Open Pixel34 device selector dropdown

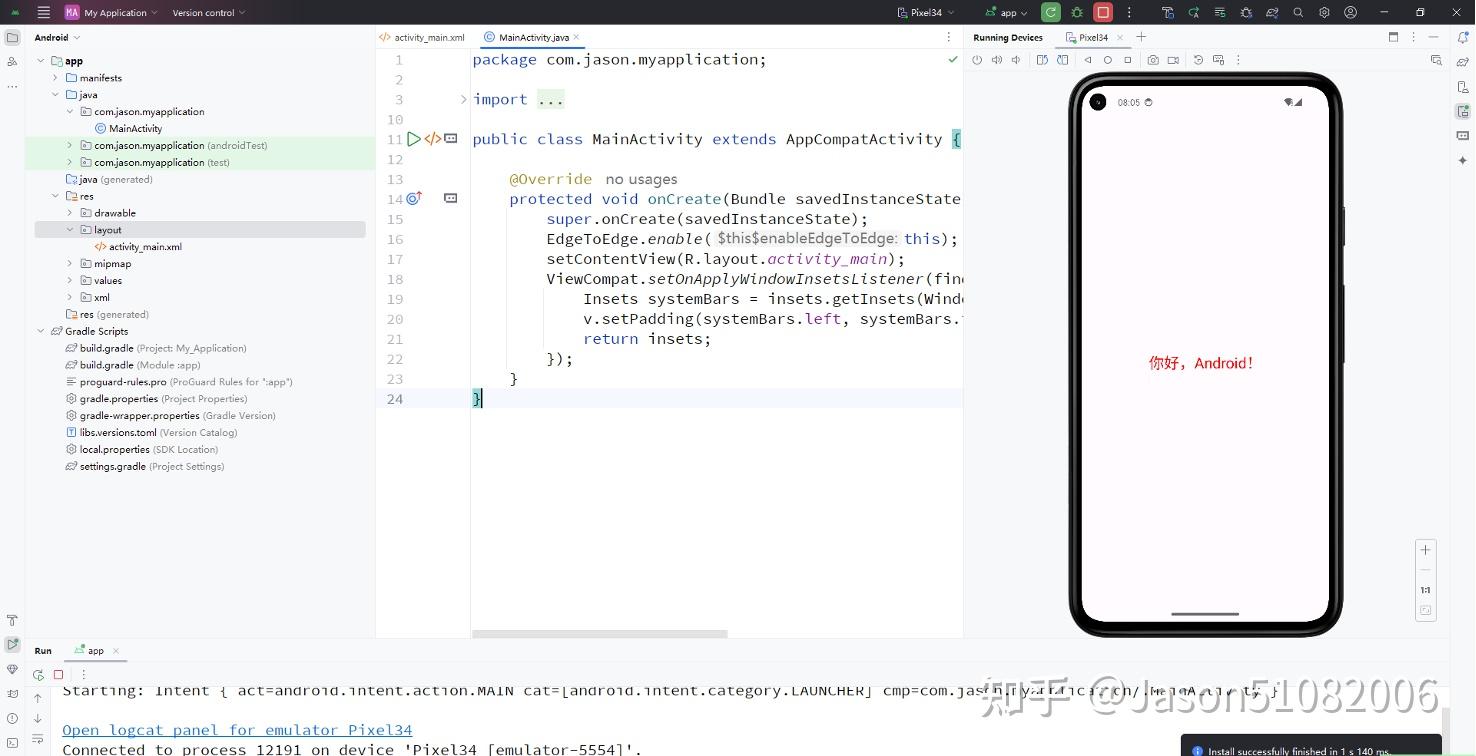(x=925, y=12)
